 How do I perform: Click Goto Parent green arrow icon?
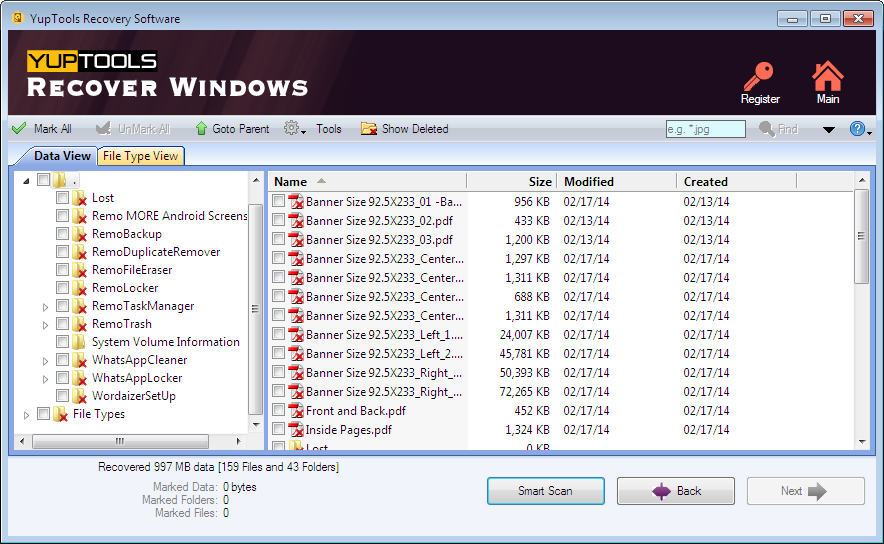pos(201,129)
